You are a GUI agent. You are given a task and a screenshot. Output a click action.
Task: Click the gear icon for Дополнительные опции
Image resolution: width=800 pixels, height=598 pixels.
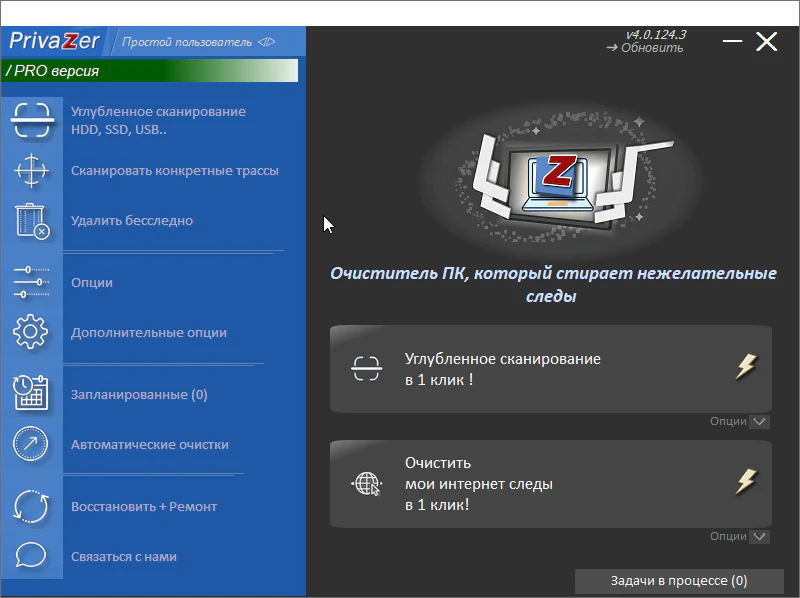point(31,332)
